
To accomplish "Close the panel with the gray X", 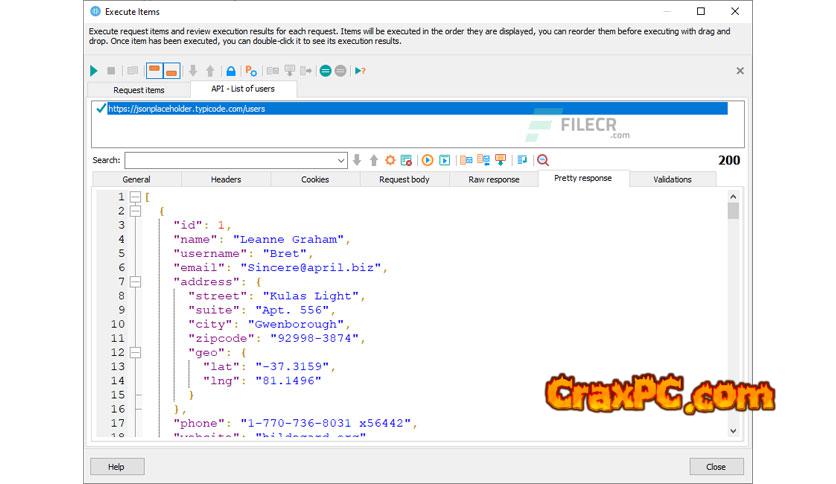I will pos(740,70).
